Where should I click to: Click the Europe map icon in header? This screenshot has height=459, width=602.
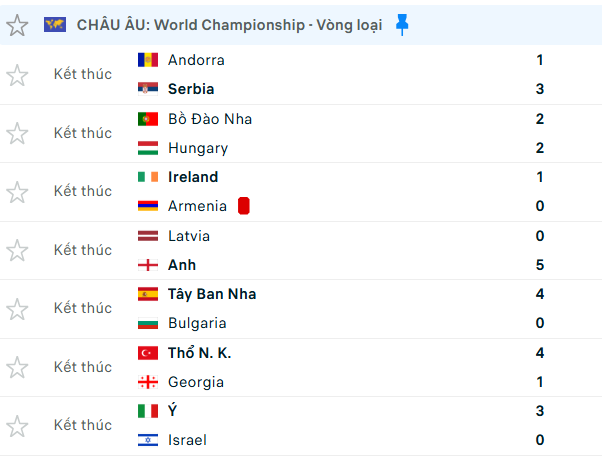pyautogui.click(x=55, y=25)
